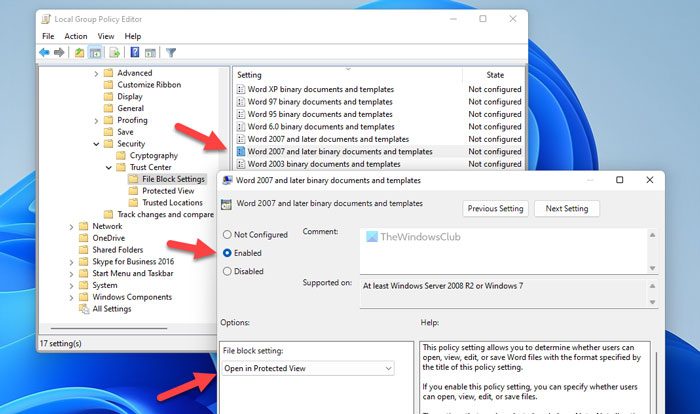Click the All Settings icon in tree
This screenshot has width=700, height=414.
coord(84,309)
